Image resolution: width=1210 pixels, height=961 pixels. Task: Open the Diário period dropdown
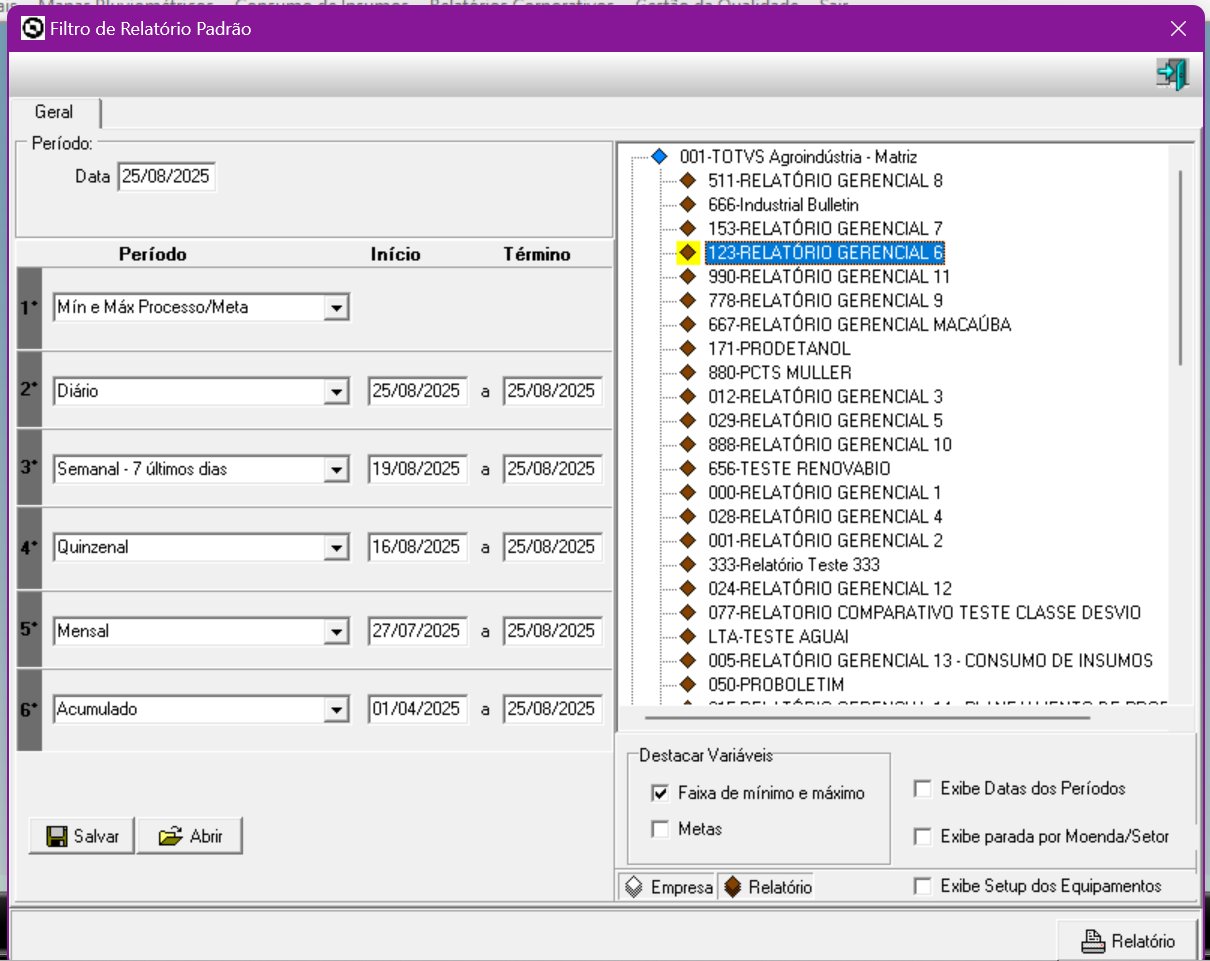(x=338, y=392)
